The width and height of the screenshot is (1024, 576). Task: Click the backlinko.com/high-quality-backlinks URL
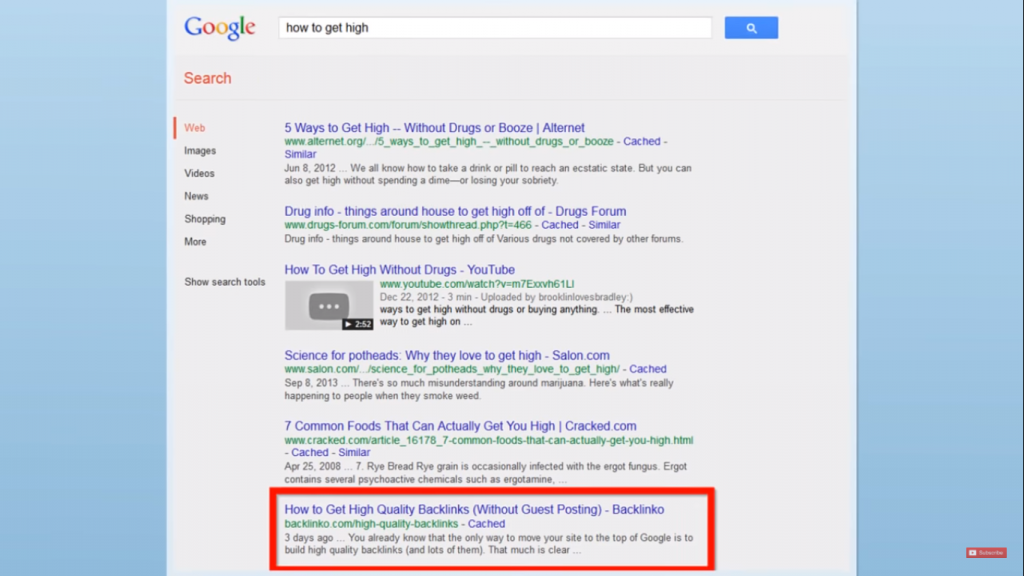pos(371,524)
